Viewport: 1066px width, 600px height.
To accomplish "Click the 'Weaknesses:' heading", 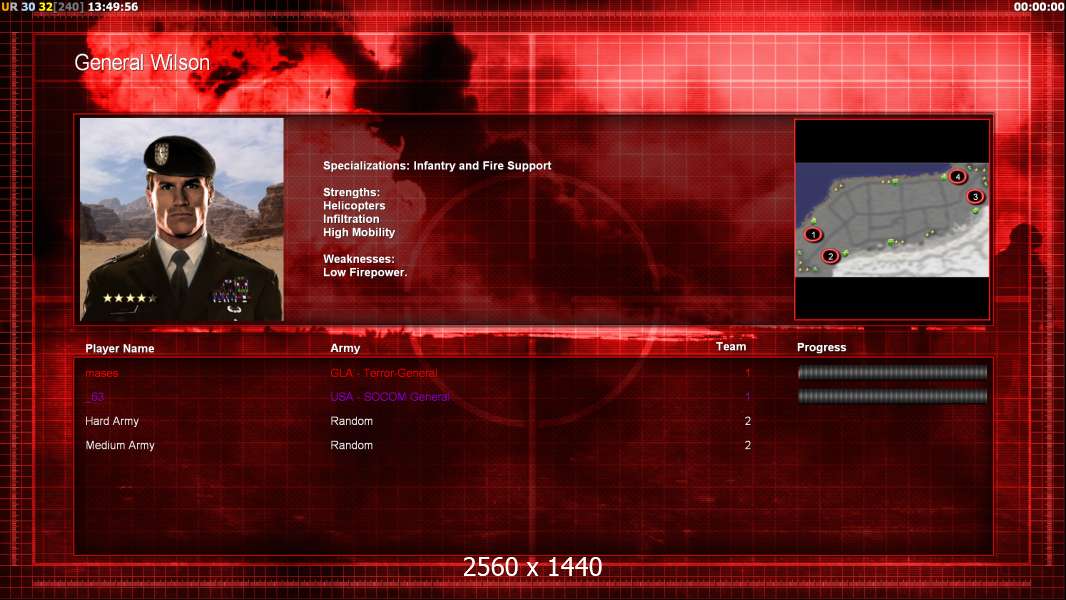I will tap(359, 259).
